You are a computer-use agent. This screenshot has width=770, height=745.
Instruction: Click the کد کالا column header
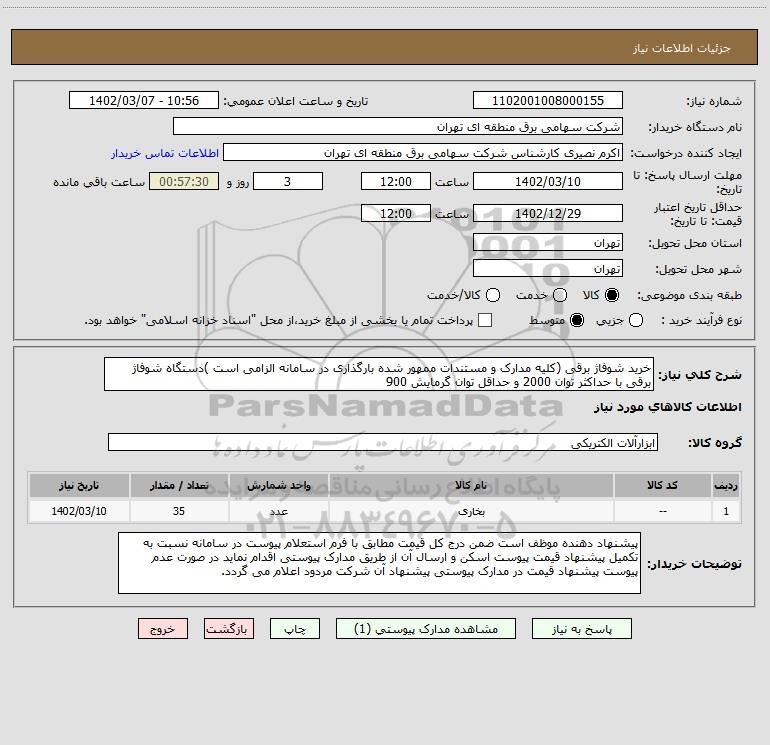click(662, 485)
